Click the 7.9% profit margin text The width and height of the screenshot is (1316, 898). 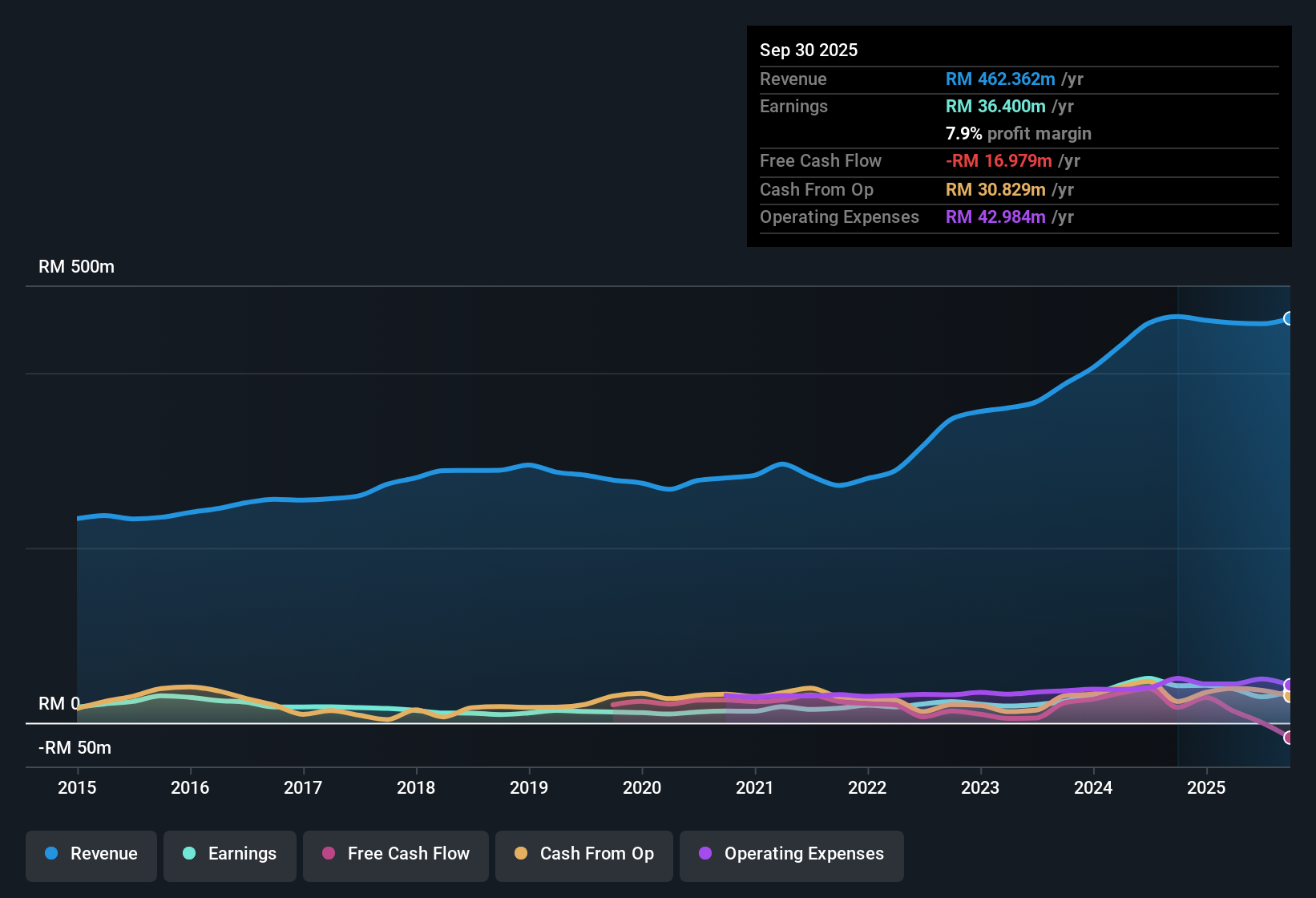[1018, 134]
